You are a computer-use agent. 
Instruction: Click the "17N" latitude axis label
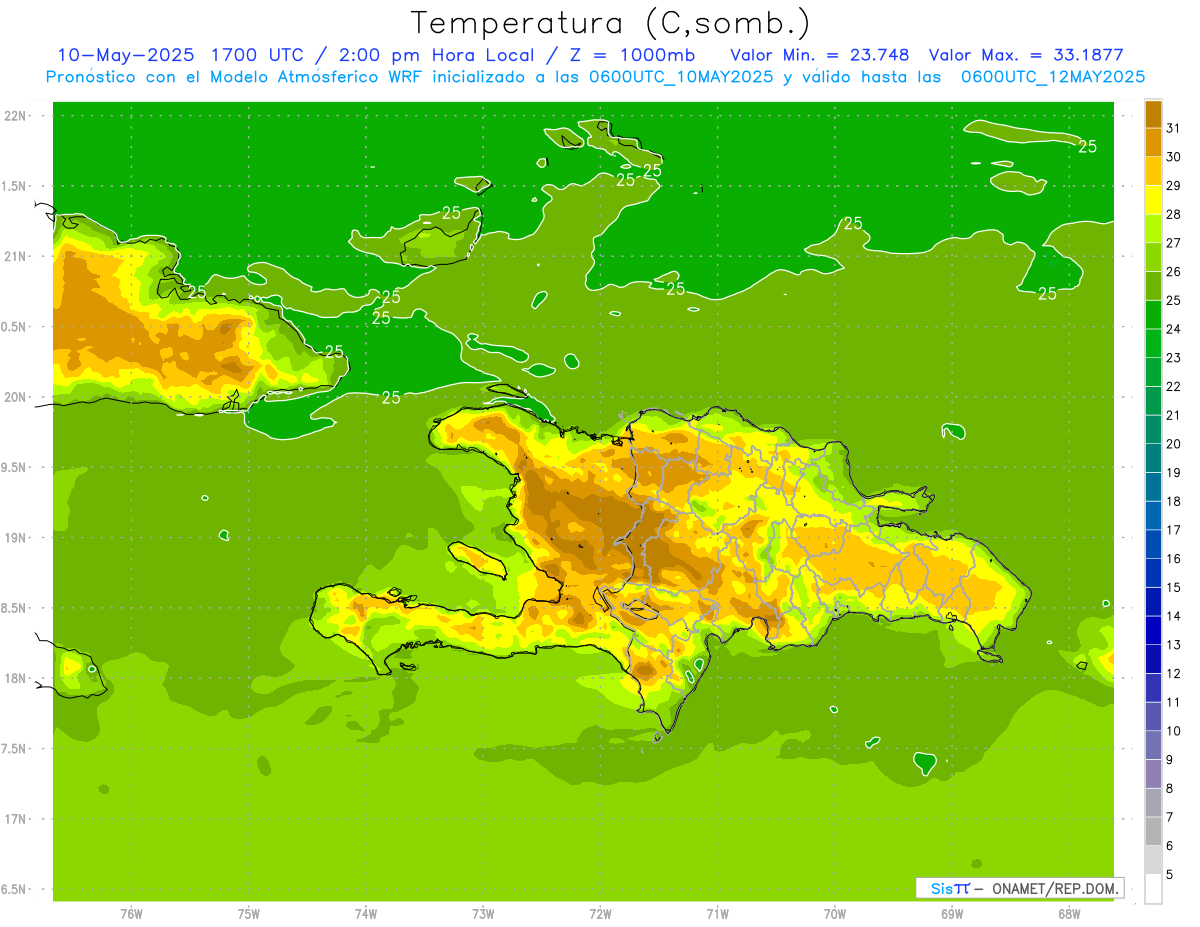[15, 820]
